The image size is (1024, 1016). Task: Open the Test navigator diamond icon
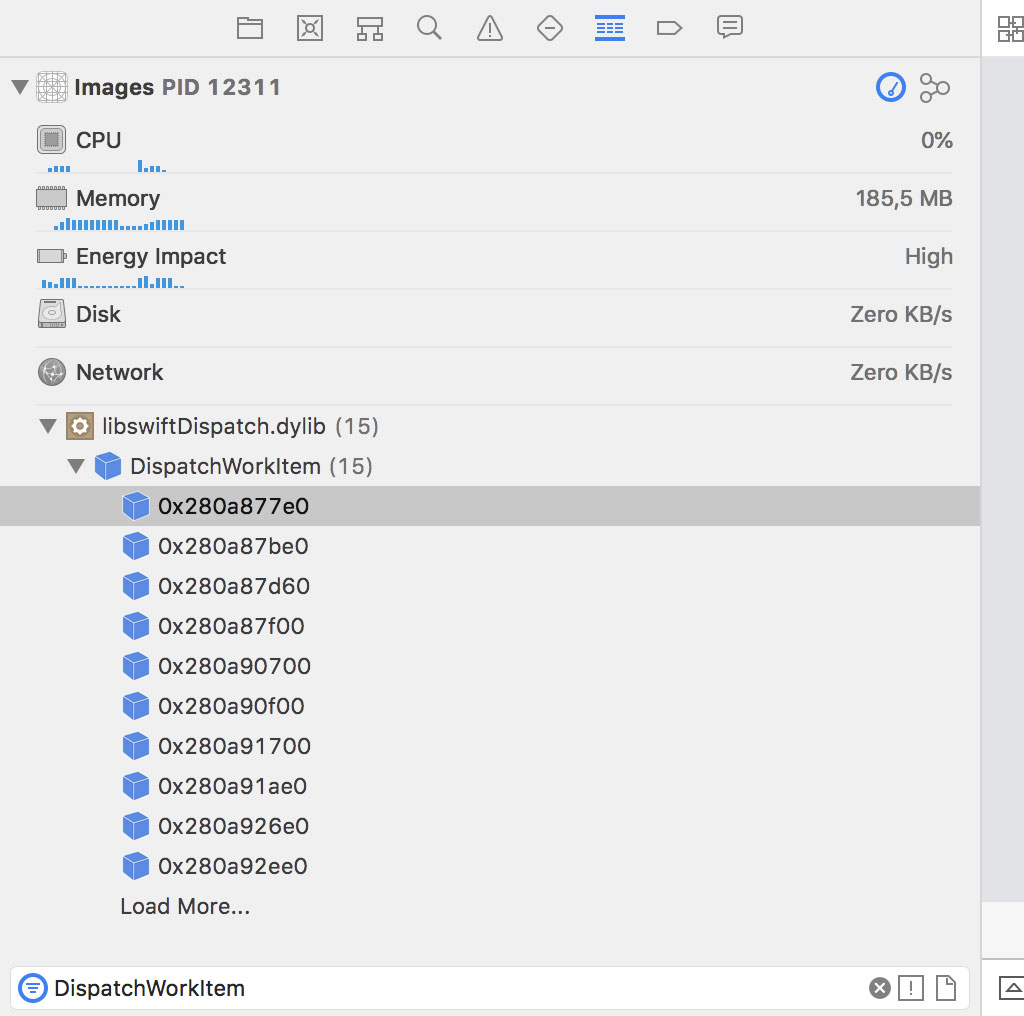tap(549, 27)
